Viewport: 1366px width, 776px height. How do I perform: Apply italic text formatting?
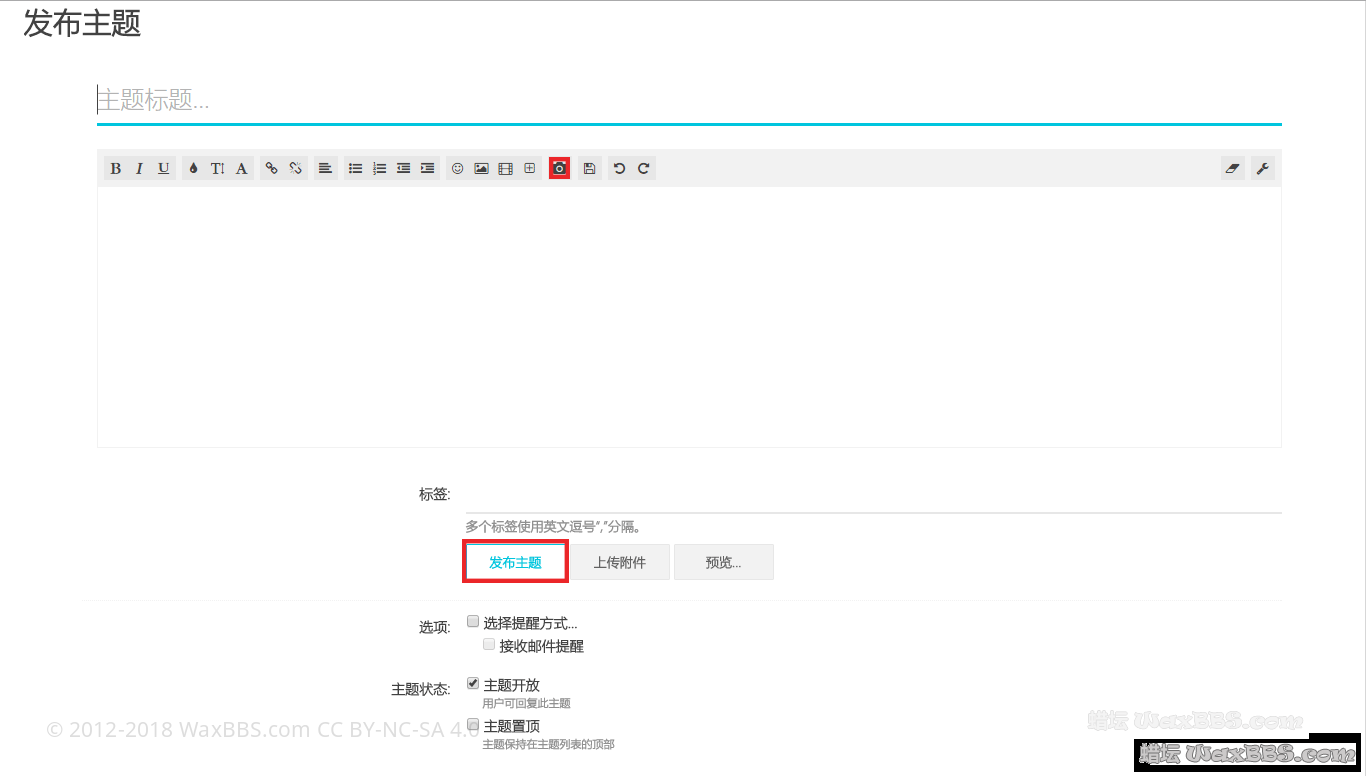coord(140,169)
